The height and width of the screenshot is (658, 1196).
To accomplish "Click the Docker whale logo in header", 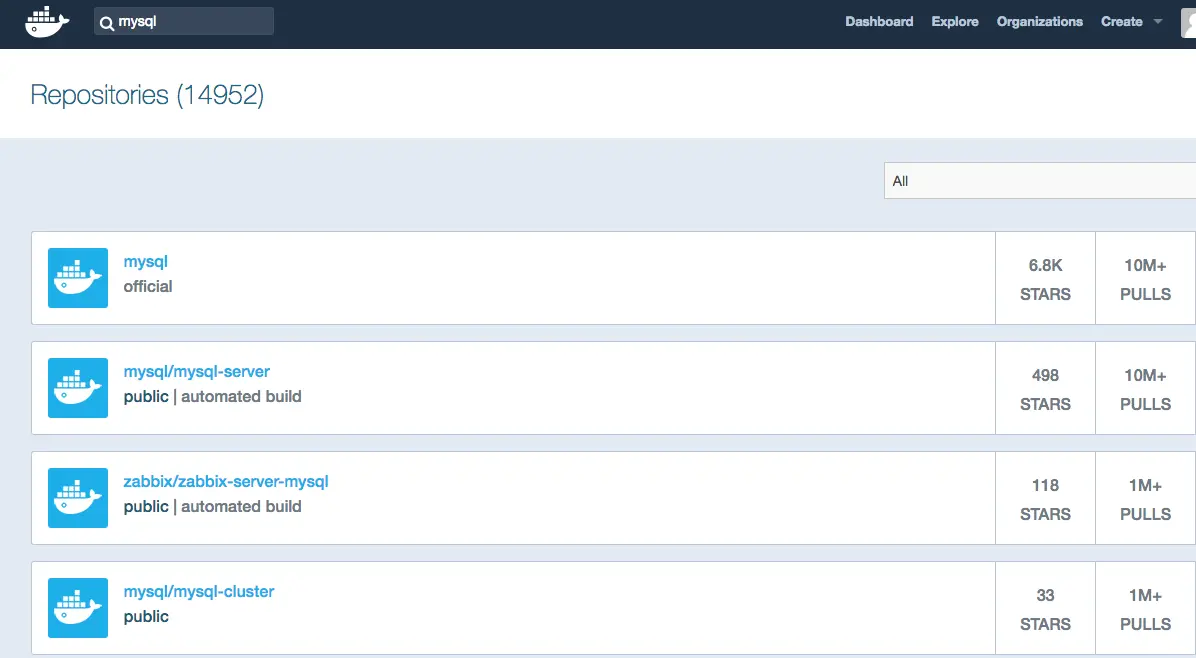I will click(x=47, y=21).
